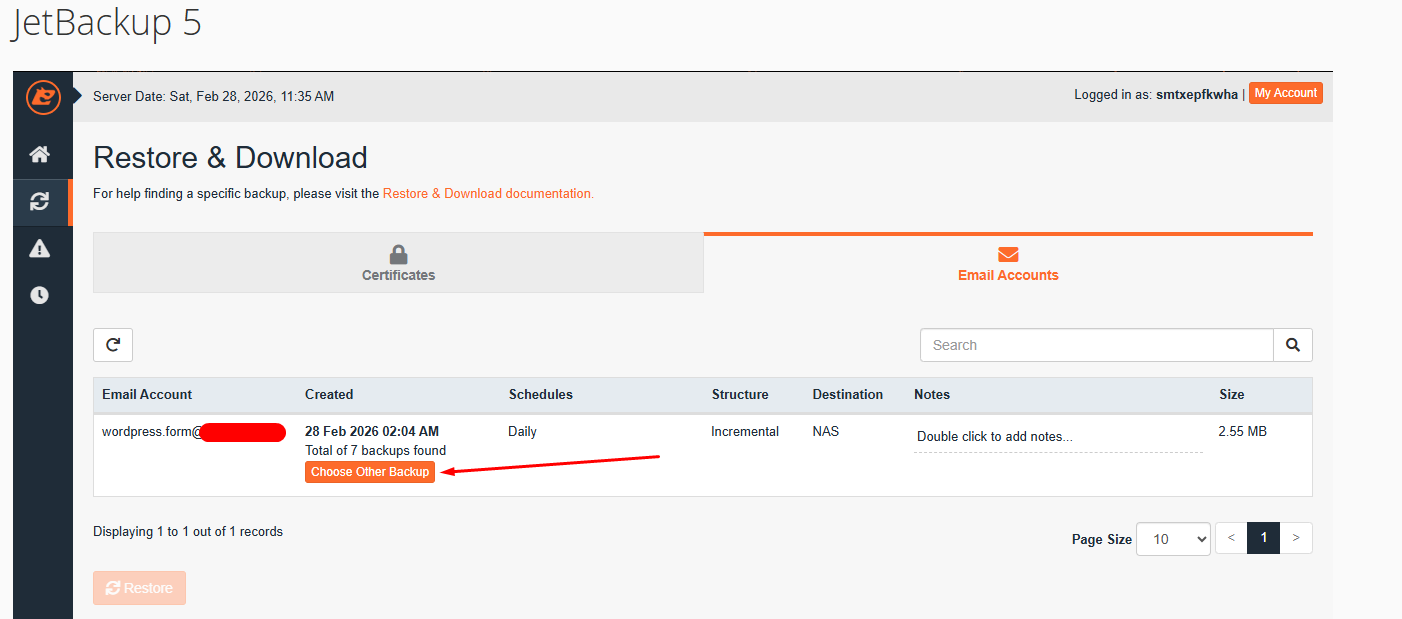1402x619 pixels.
Task: Focus the Search input field
Action: click(x=1096, y=345)
